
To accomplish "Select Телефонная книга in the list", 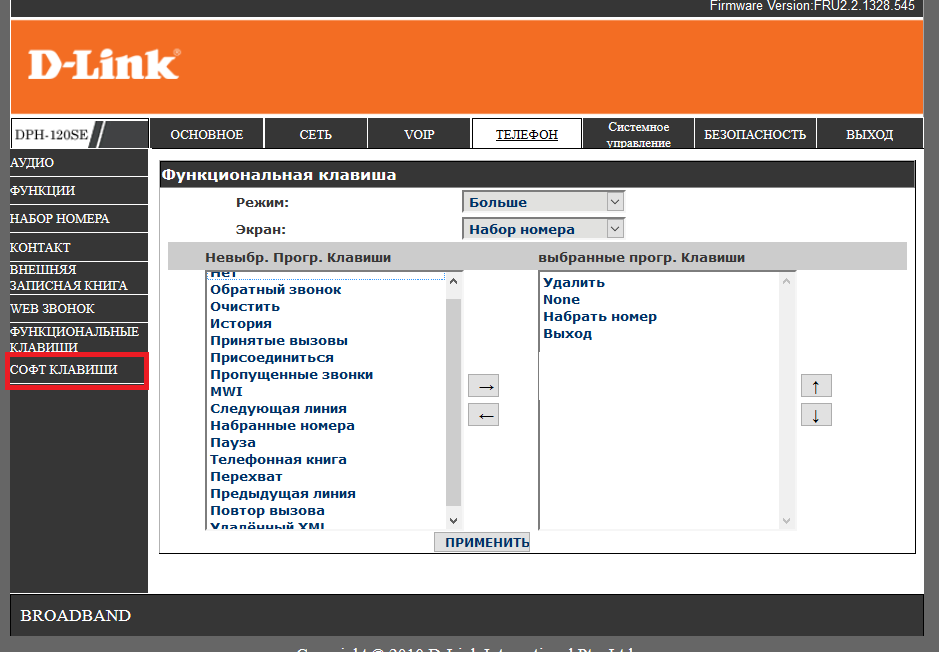I will pyautogui.click(x=278, y=460).
